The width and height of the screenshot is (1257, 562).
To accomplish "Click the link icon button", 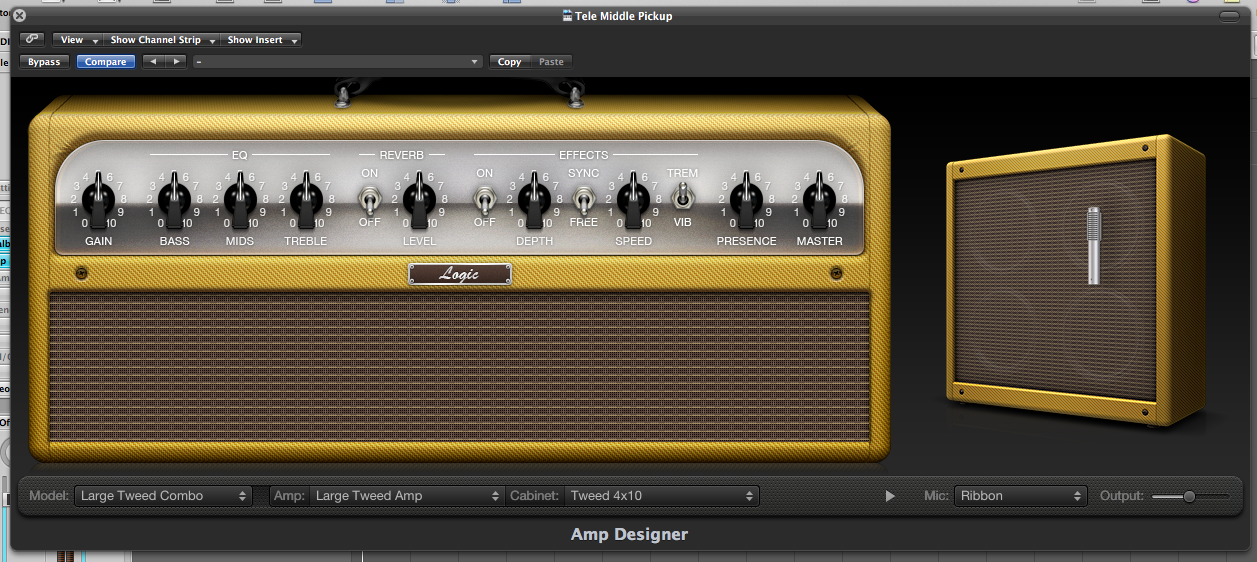I will 33,39.
